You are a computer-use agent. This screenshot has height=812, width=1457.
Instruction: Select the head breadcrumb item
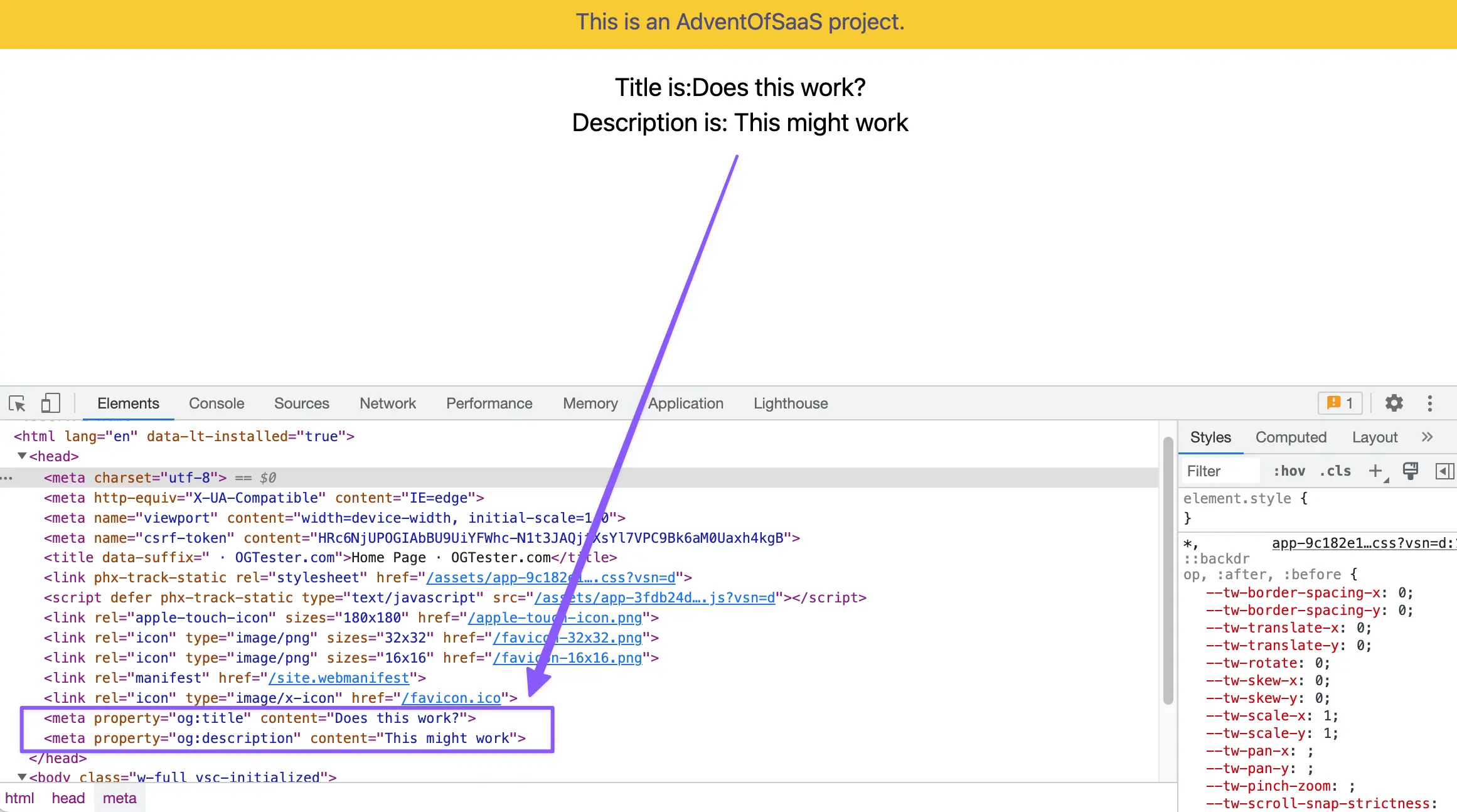(x=68, y=798)
